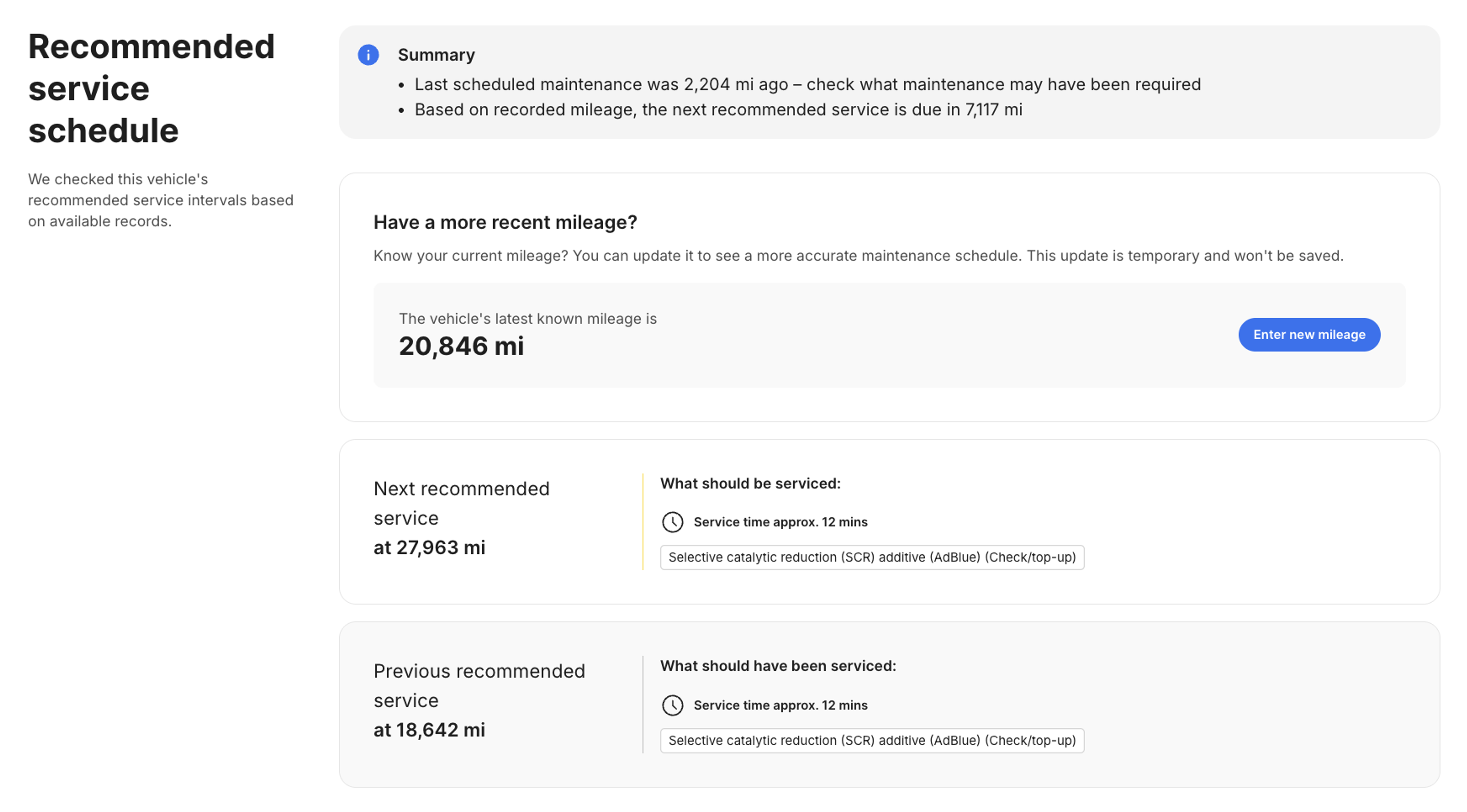Click 'The vehicle's latest known mileage is' label
Image resolution: width=1467 pixels, height=812 pixels.
click(527, 318)
